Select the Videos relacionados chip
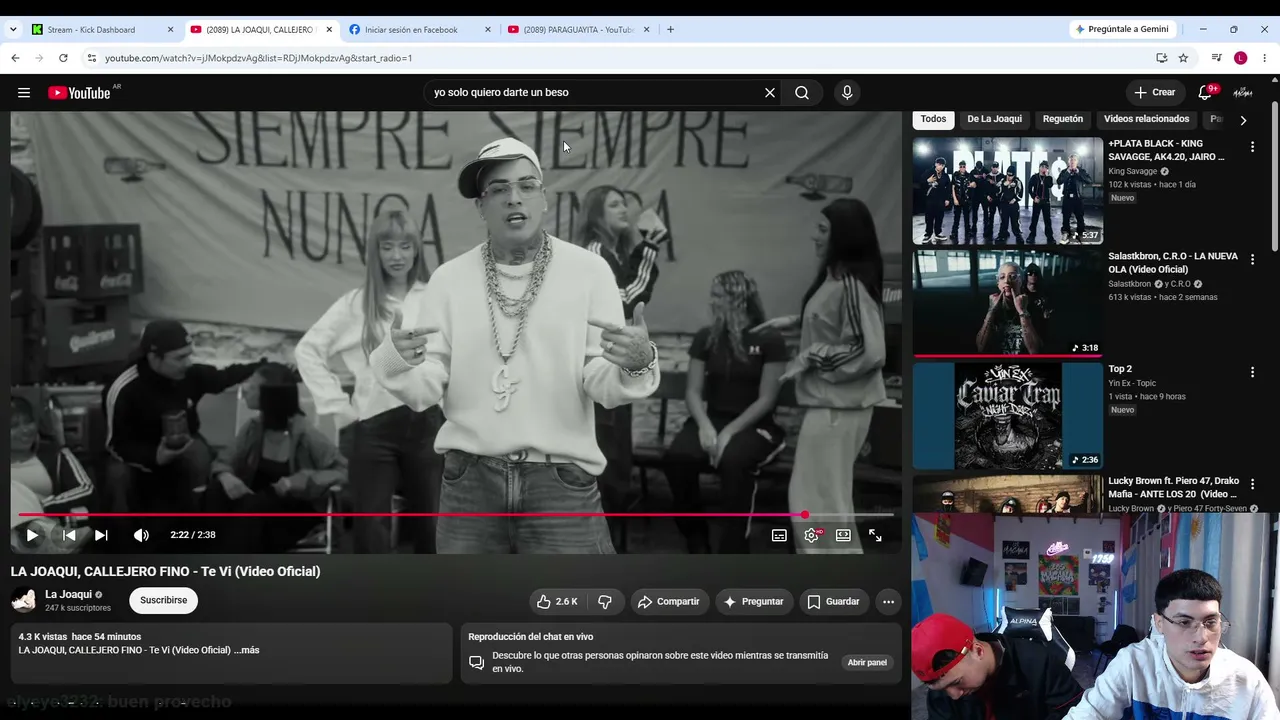The image size is (1280, 720). coord(1146,119)
